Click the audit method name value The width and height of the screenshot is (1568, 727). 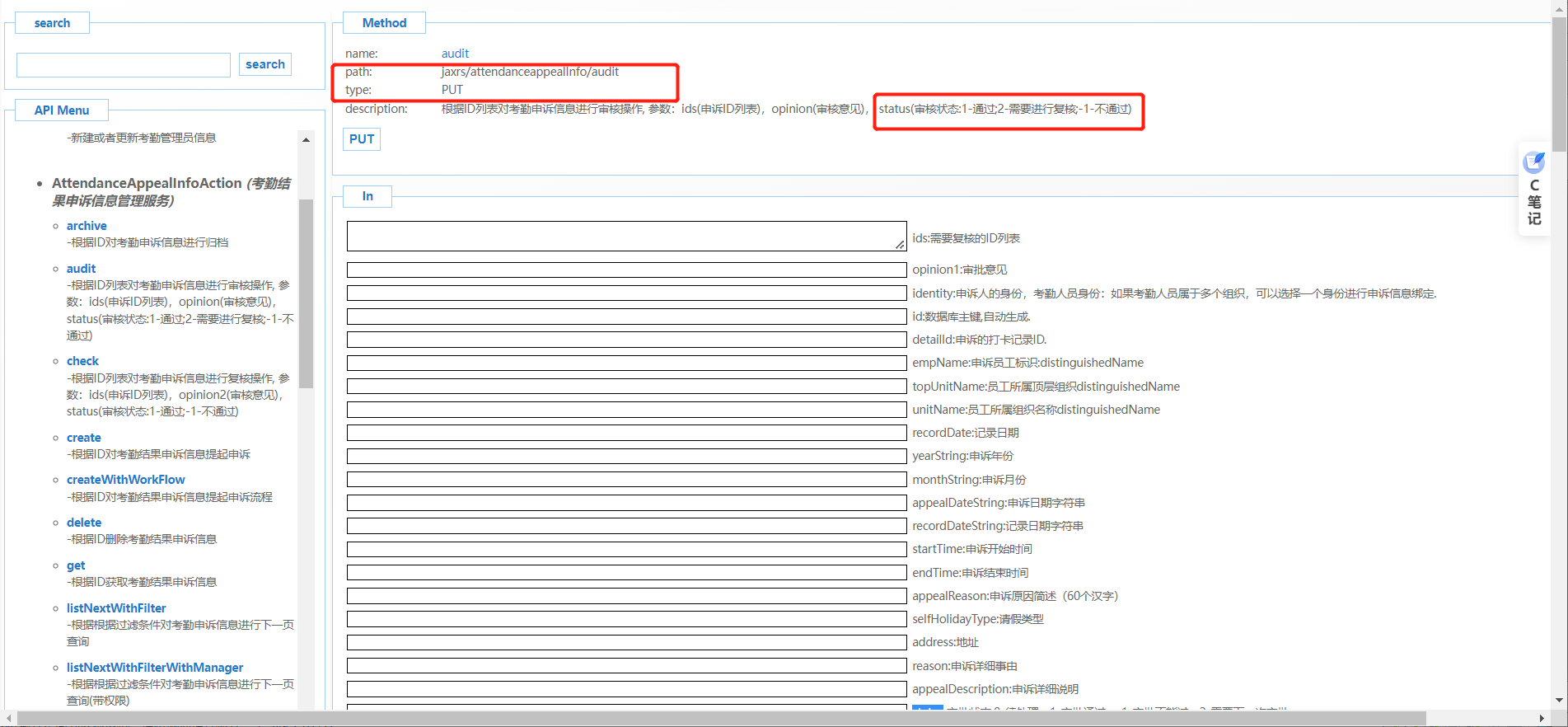click(x=455, y=54)
